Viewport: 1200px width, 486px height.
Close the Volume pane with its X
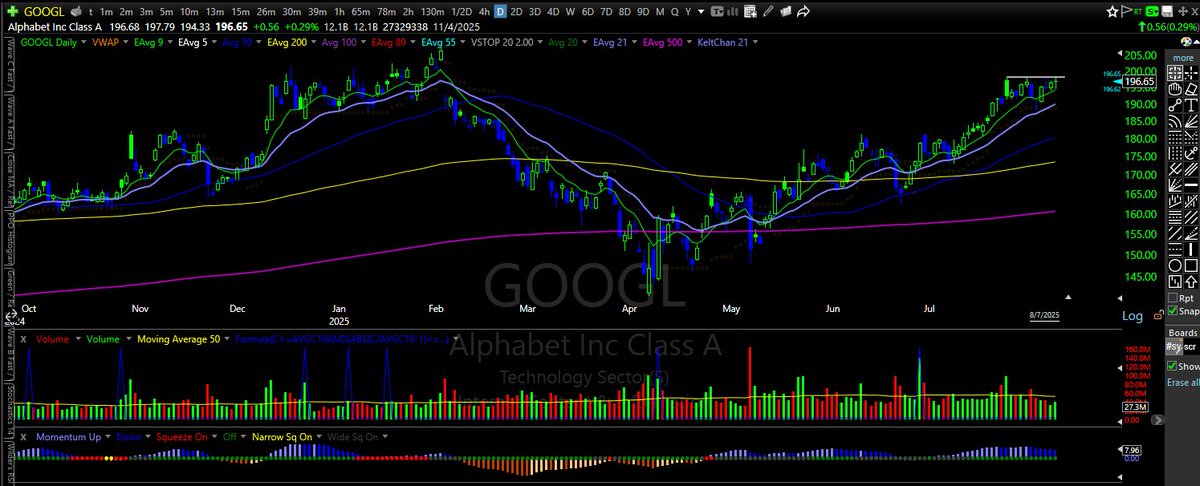[x=24, y=340]
